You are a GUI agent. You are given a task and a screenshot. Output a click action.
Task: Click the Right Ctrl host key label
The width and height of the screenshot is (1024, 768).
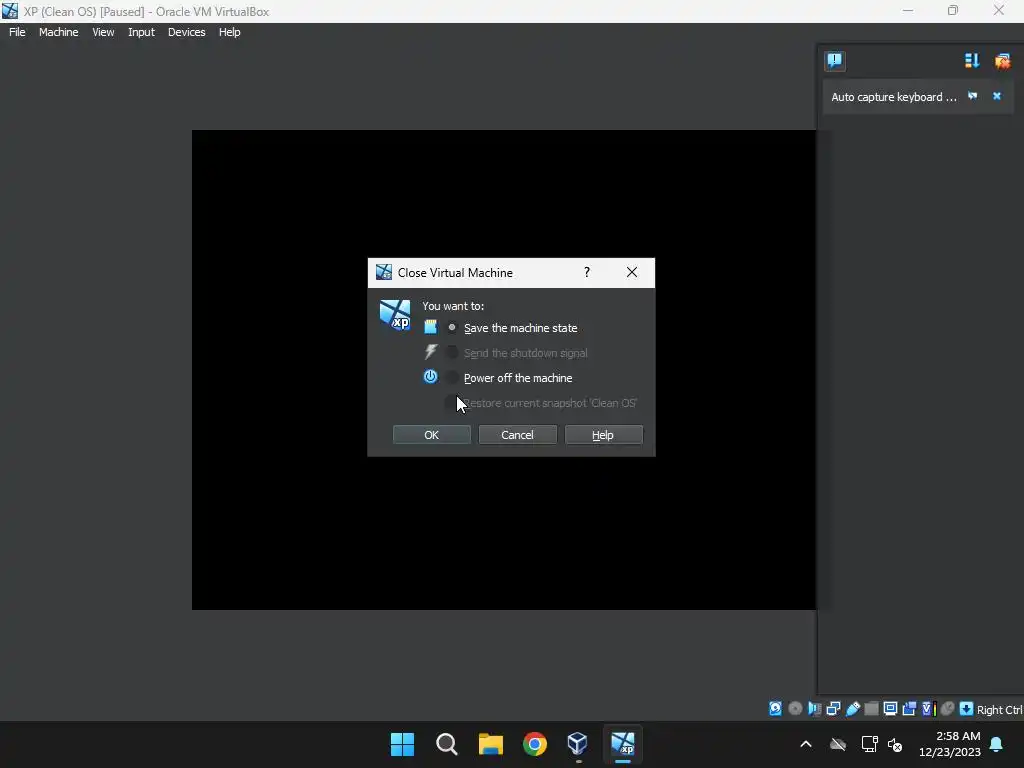[999, 710]
